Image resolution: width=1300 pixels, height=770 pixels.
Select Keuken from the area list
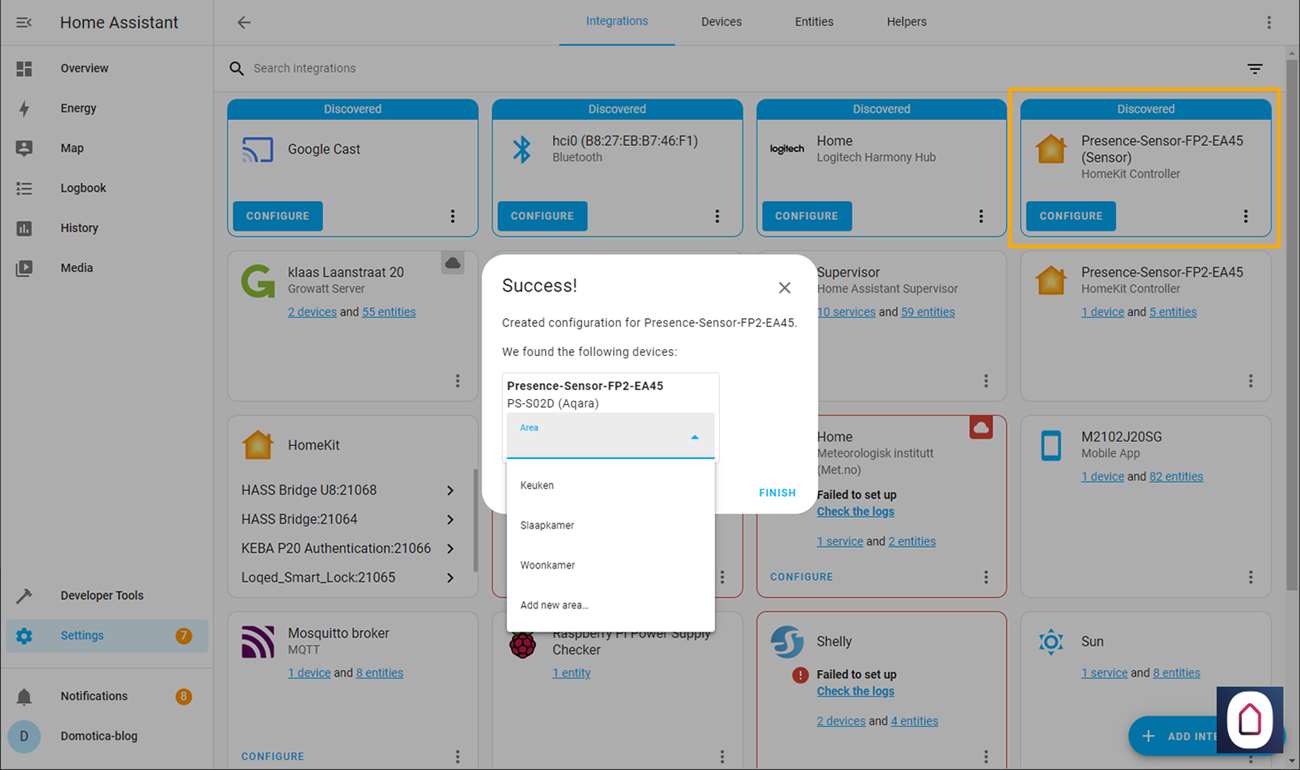point(537,485)
